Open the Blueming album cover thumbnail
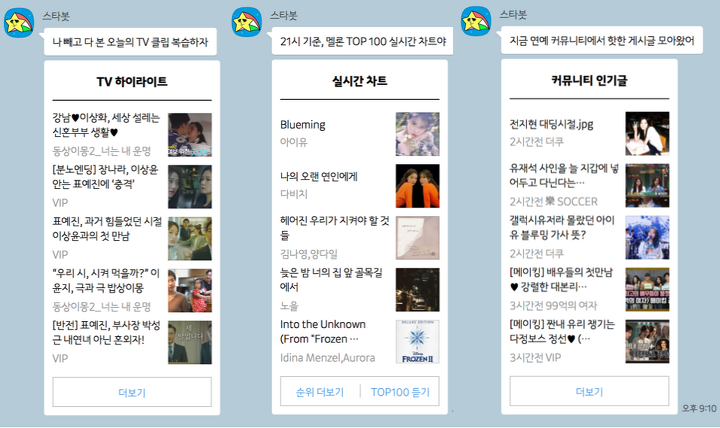This screenshot has width=720, height=428. [417, 134]
